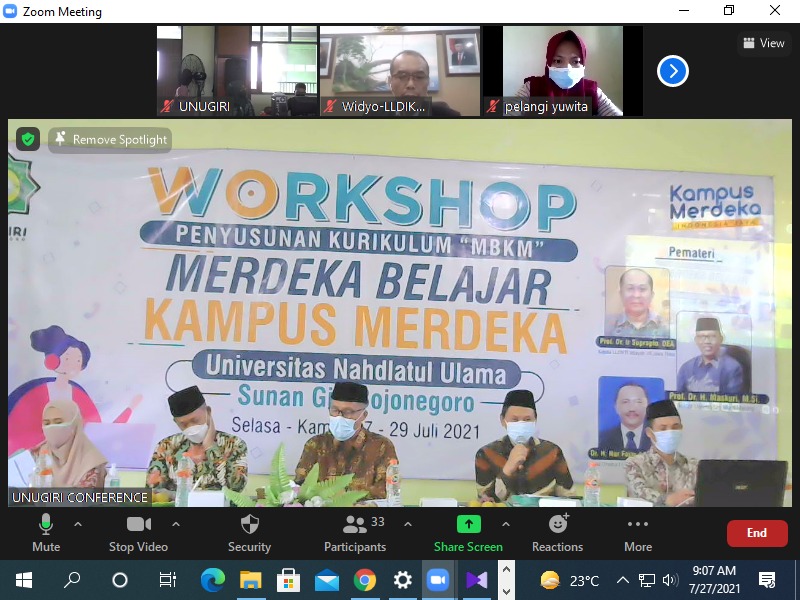Open the More options menu
Viewport: 800px width, 600px height.
(x=638, y=534)
